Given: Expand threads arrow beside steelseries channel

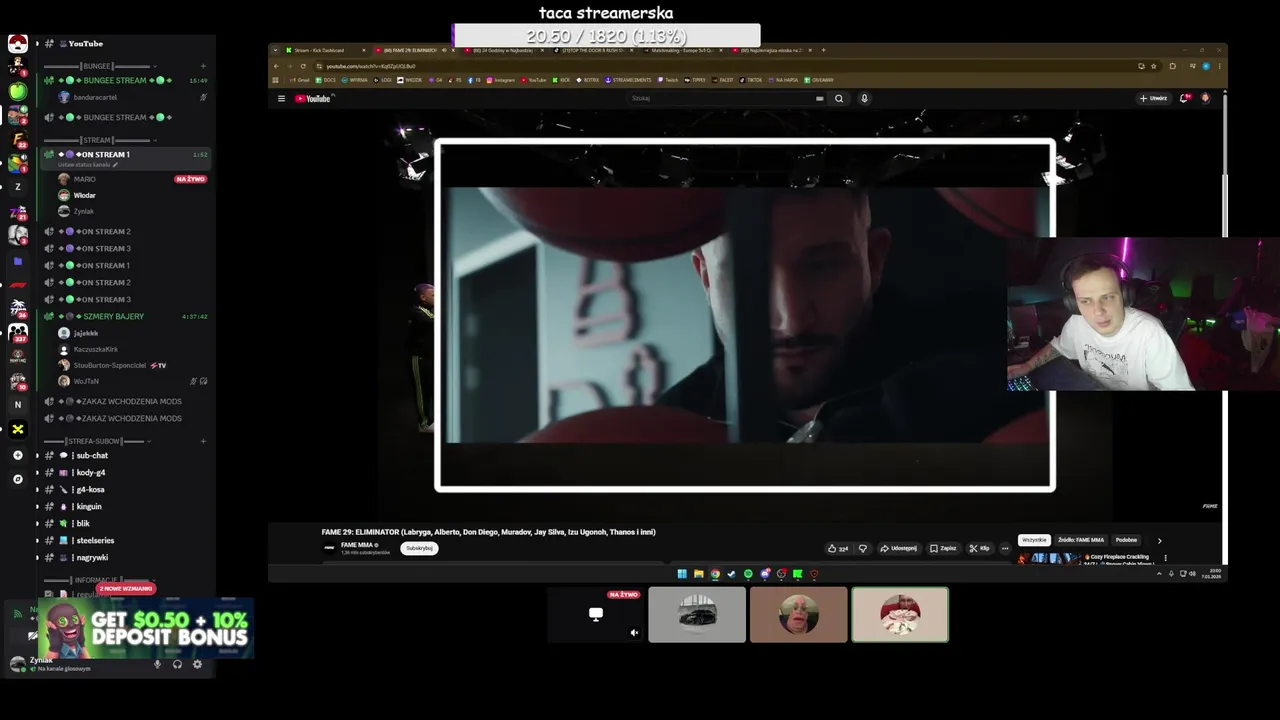Looking at the screenshot, I should (x=37, y=541).
